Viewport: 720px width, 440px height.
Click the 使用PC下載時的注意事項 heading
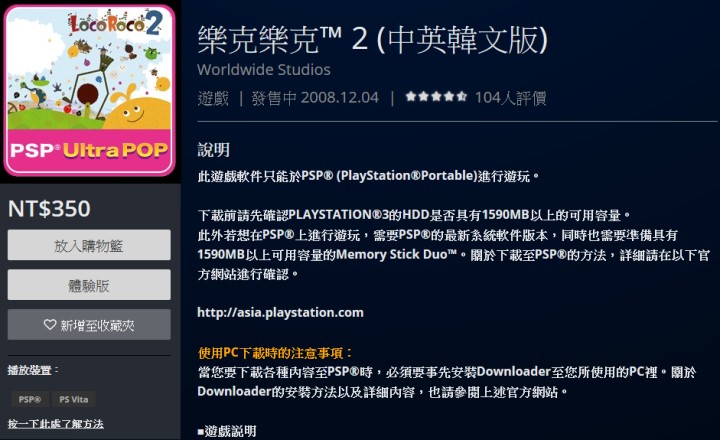[x=275, y=353]
